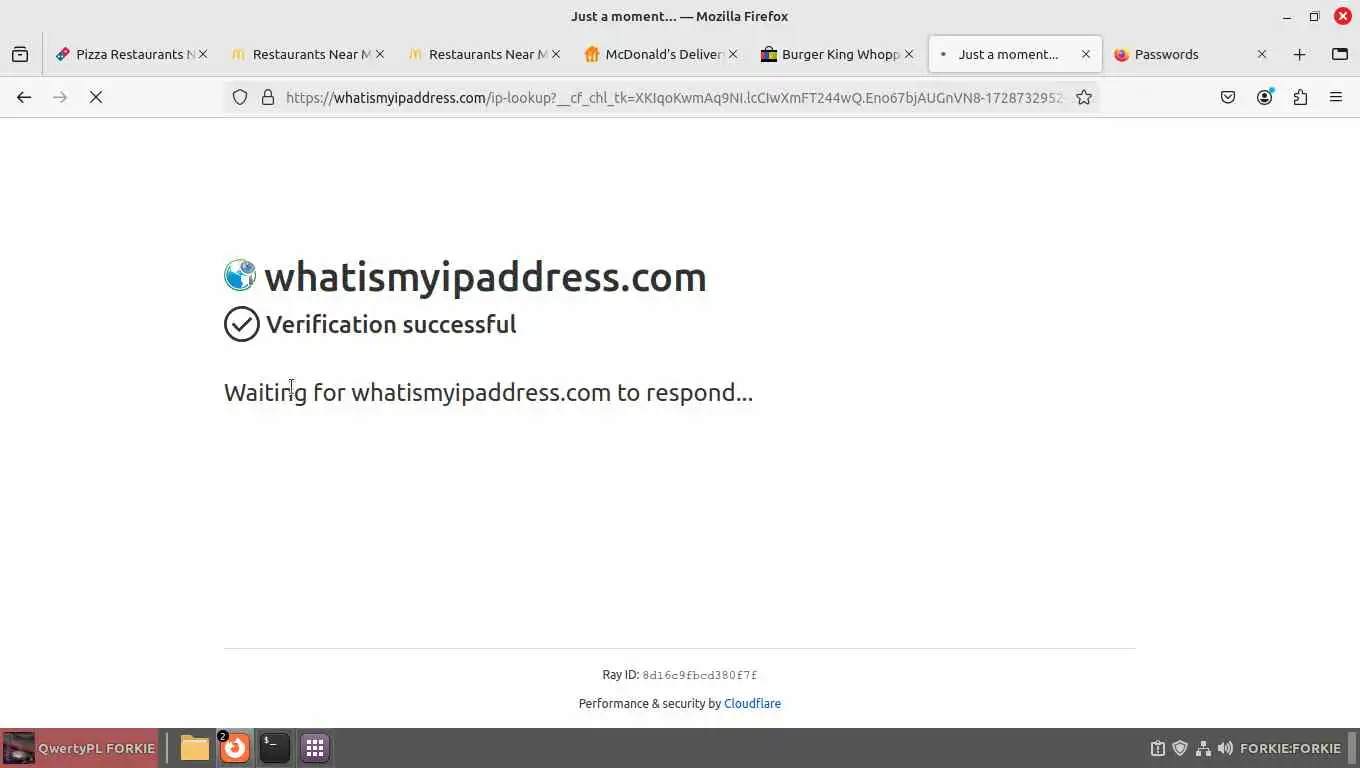Image resolution: width=1360 pixels, height=768 pixels.
Task: Open tracking protection shield icon
Action: pos(240,97)
